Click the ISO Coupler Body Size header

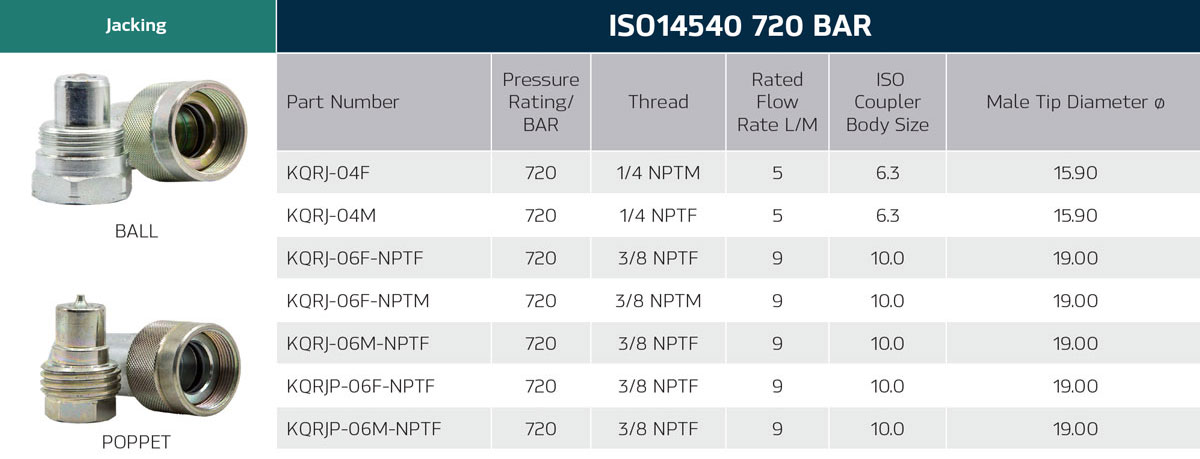887,102
